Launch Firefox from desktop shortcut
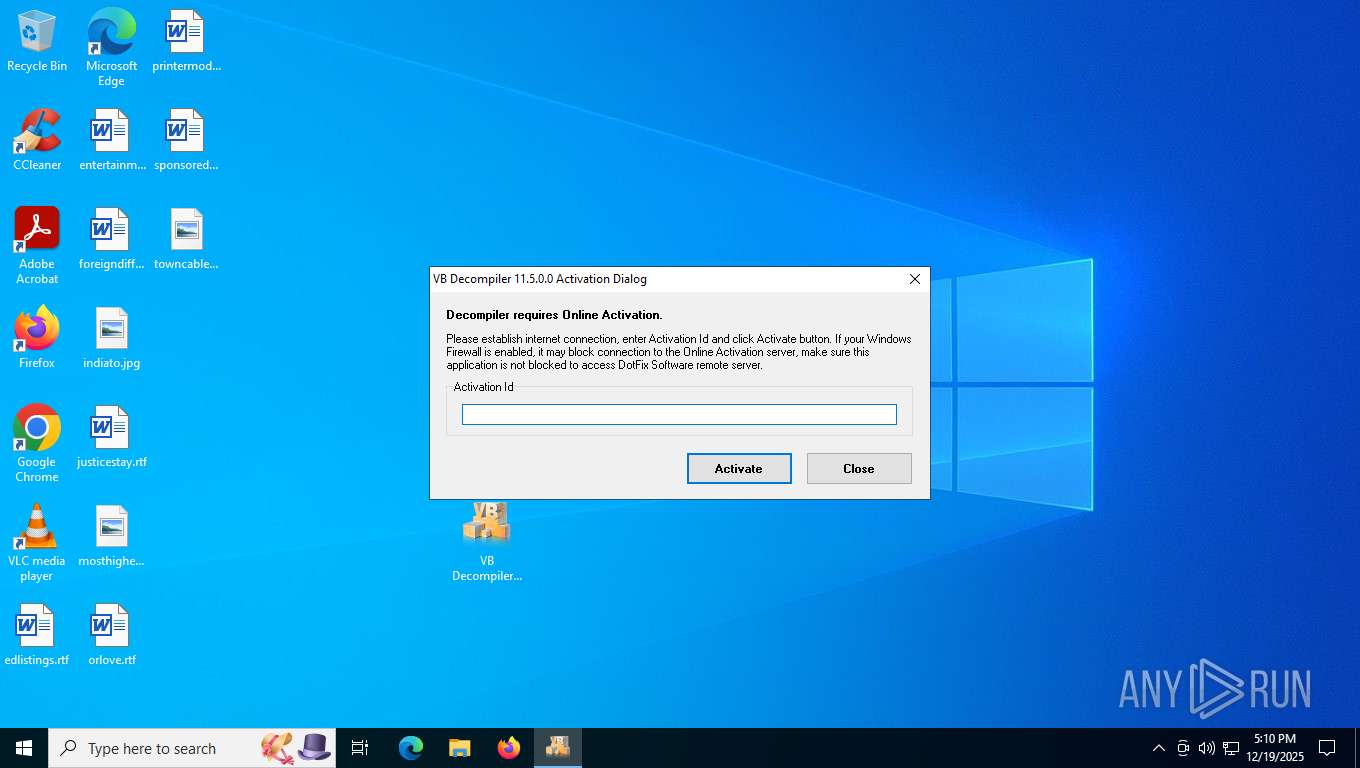1360x768 pixels. (37, 338)
